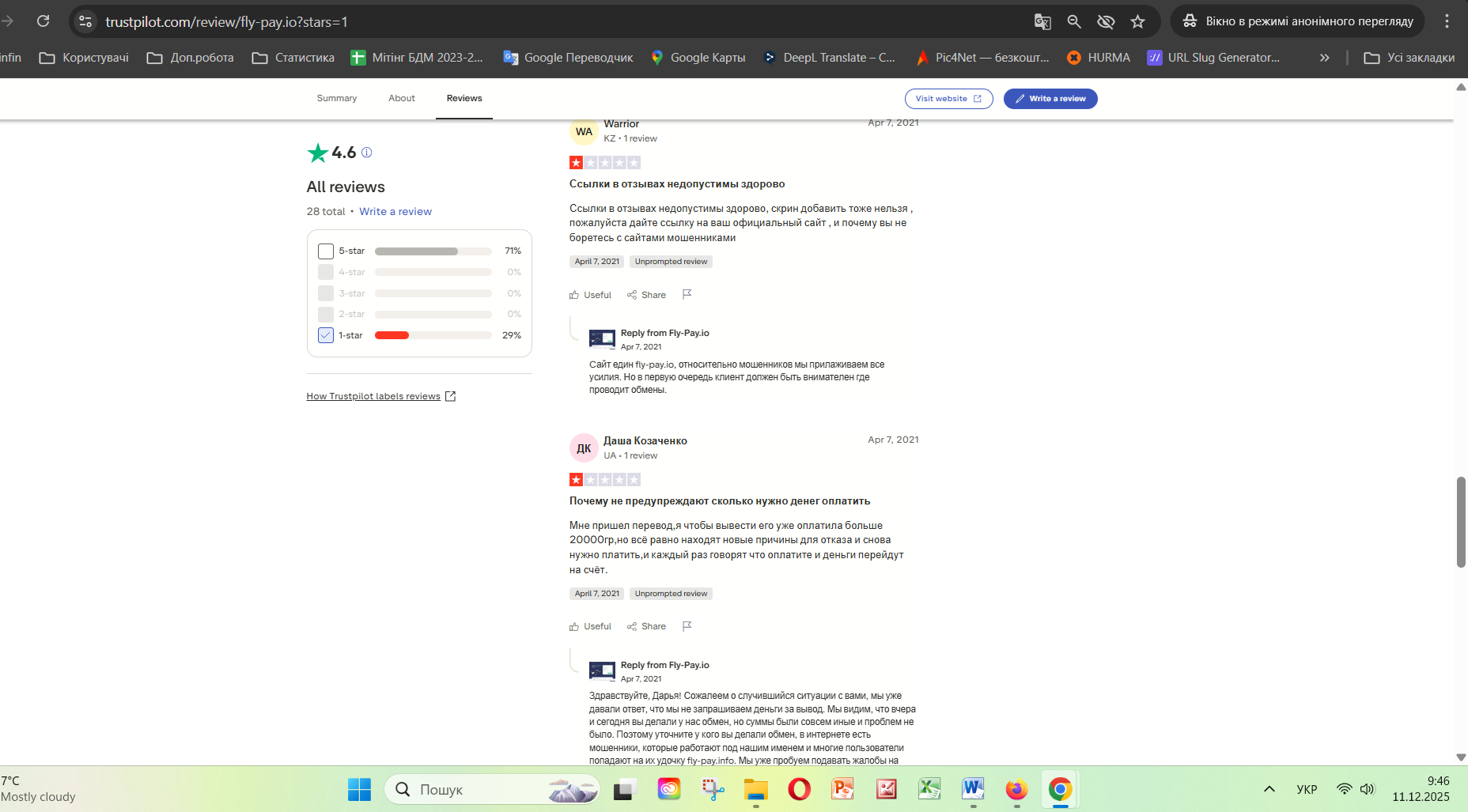Open Word from the taskbar
The width and height of the screenshot is (1468, 812).
pos(973,789)
